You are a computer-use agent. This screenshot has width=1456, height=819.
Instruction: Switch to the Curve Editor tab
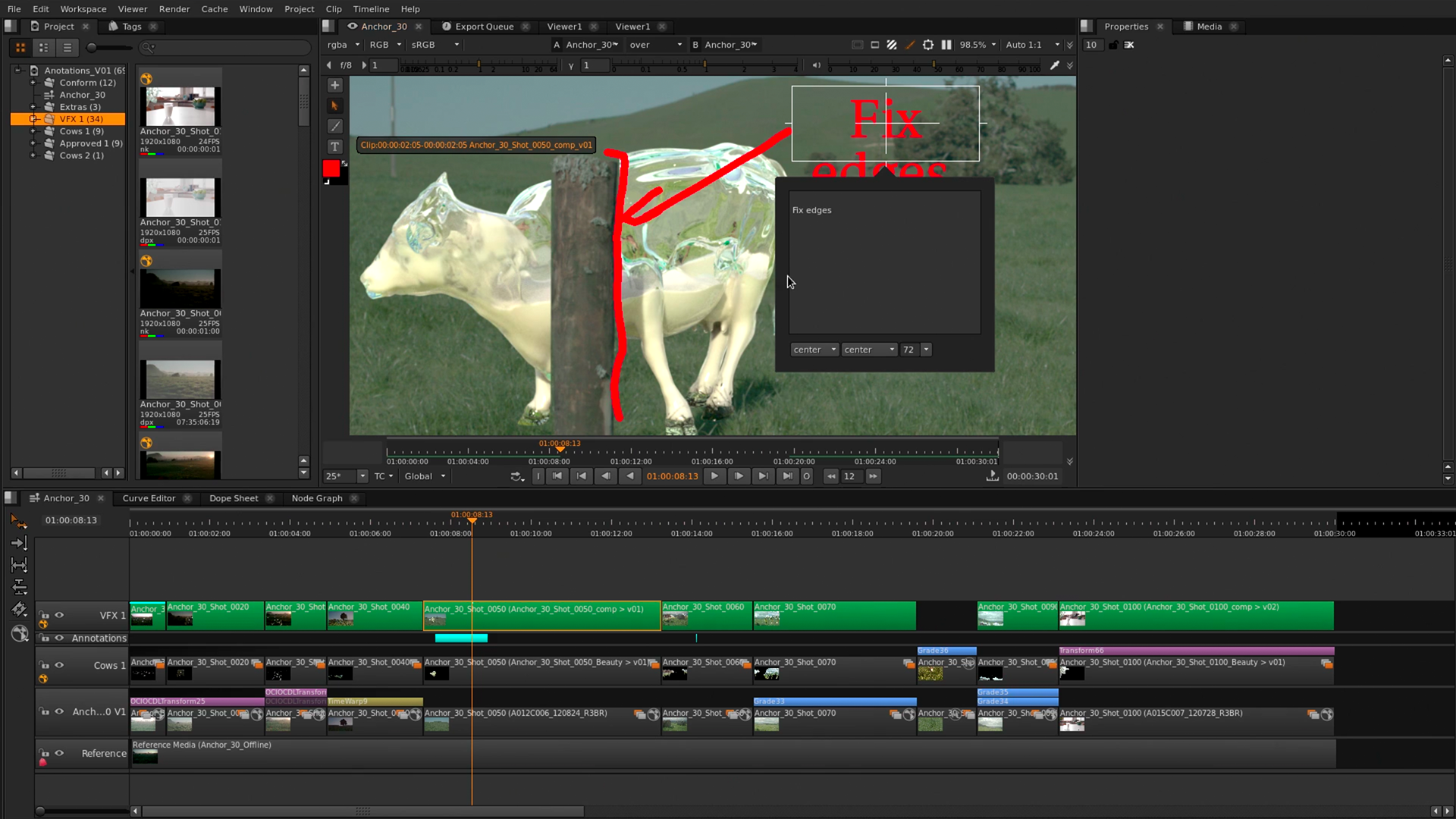pos(149,498)
